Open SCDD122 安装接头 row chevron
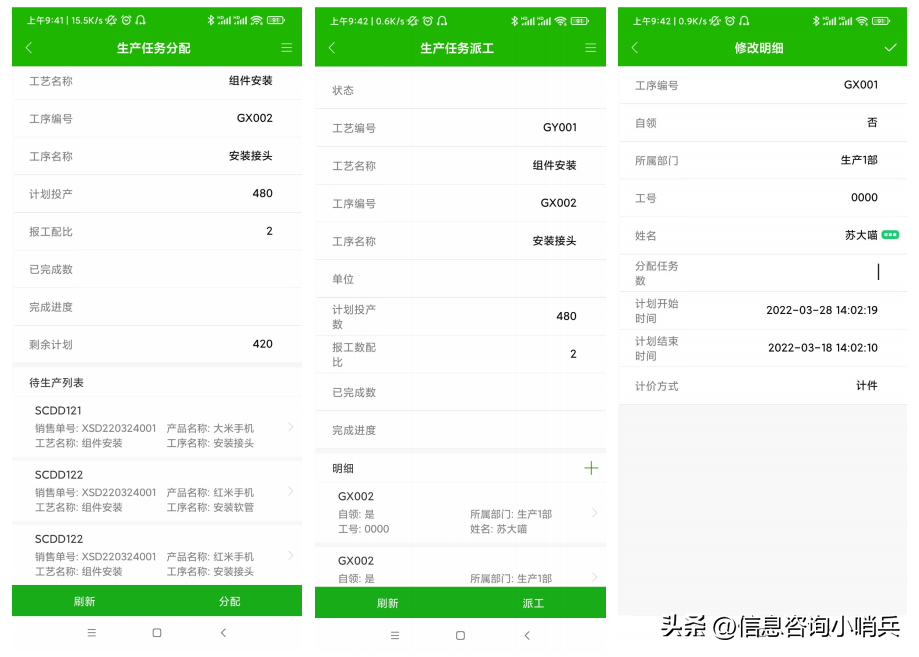Viewport: 919px width, 657px height. point(291,555)
